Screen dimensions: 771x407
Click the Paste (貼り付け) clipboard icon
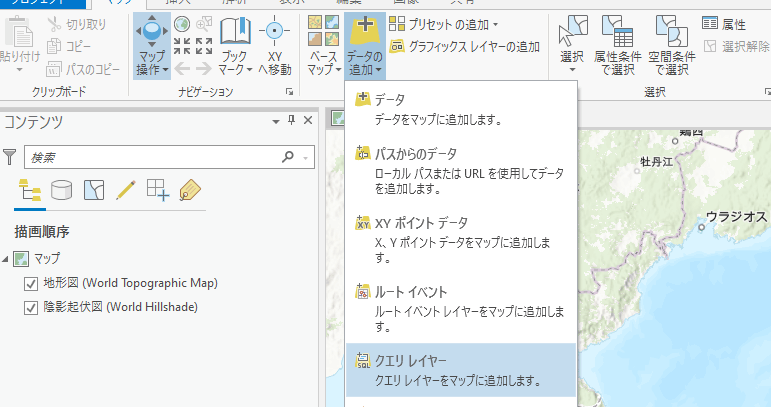[x=18, y=32]
